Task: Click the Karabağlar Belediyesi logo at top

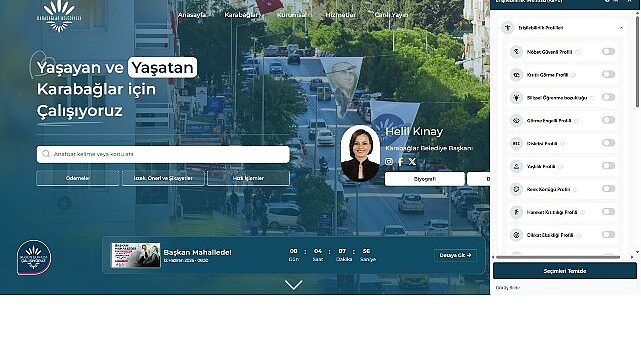Action: click(59, 16)
